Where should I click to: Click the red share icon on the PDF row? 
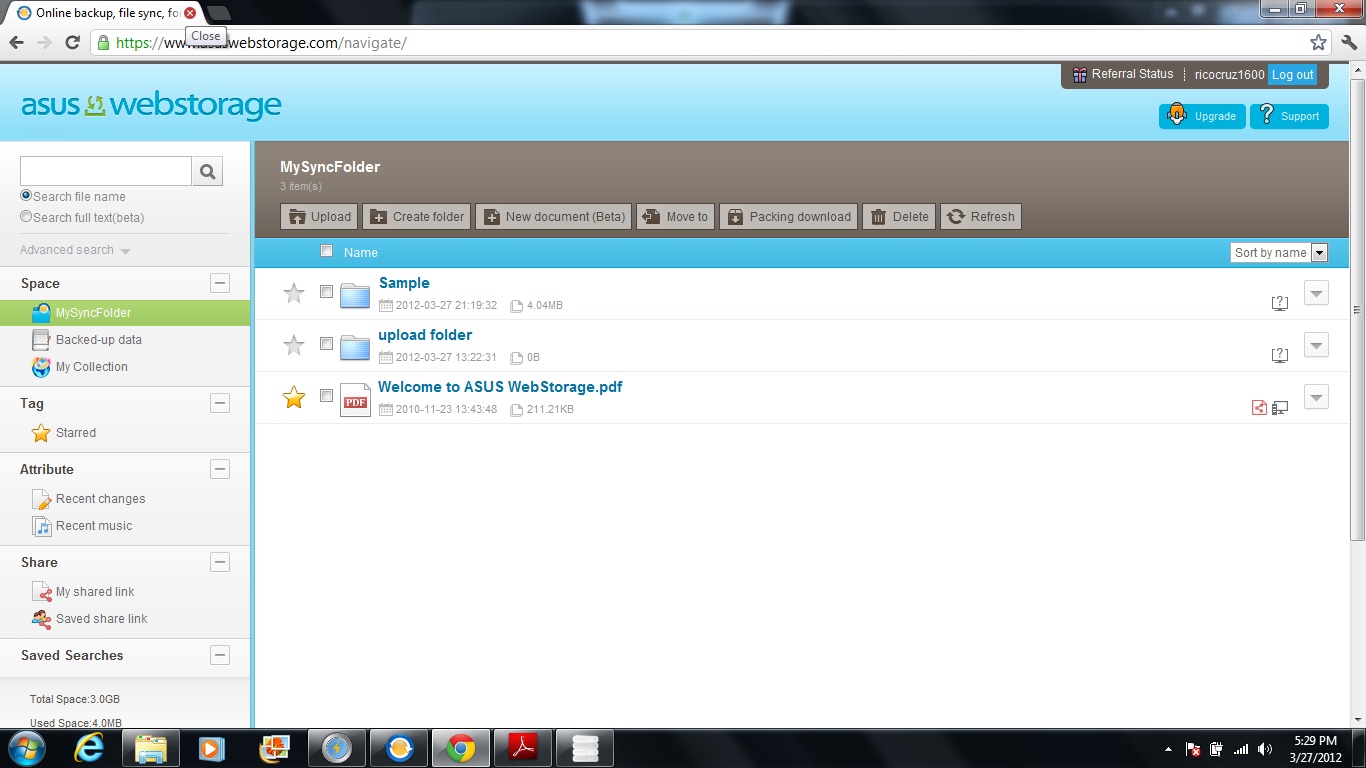[1259, 407]
